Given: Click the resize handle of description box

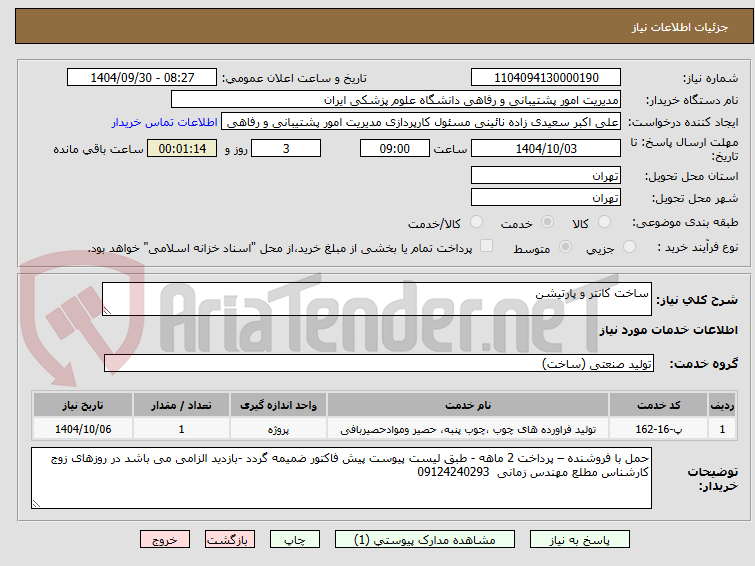Looking at the screenshot, I should click(107, 311).
